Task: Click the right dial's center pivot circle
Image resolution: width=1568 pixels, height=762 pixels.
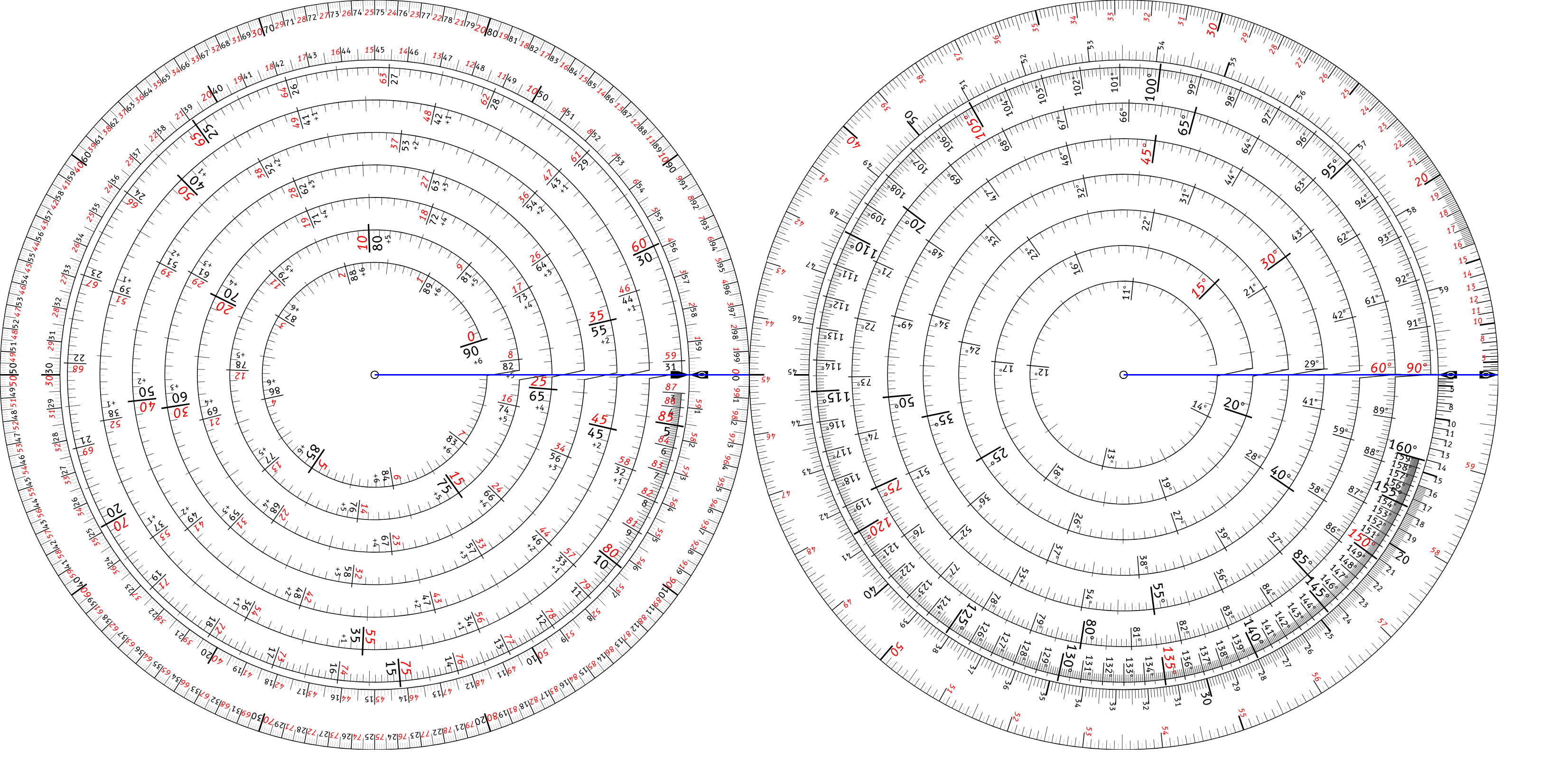Action: tap(1124, 375)
